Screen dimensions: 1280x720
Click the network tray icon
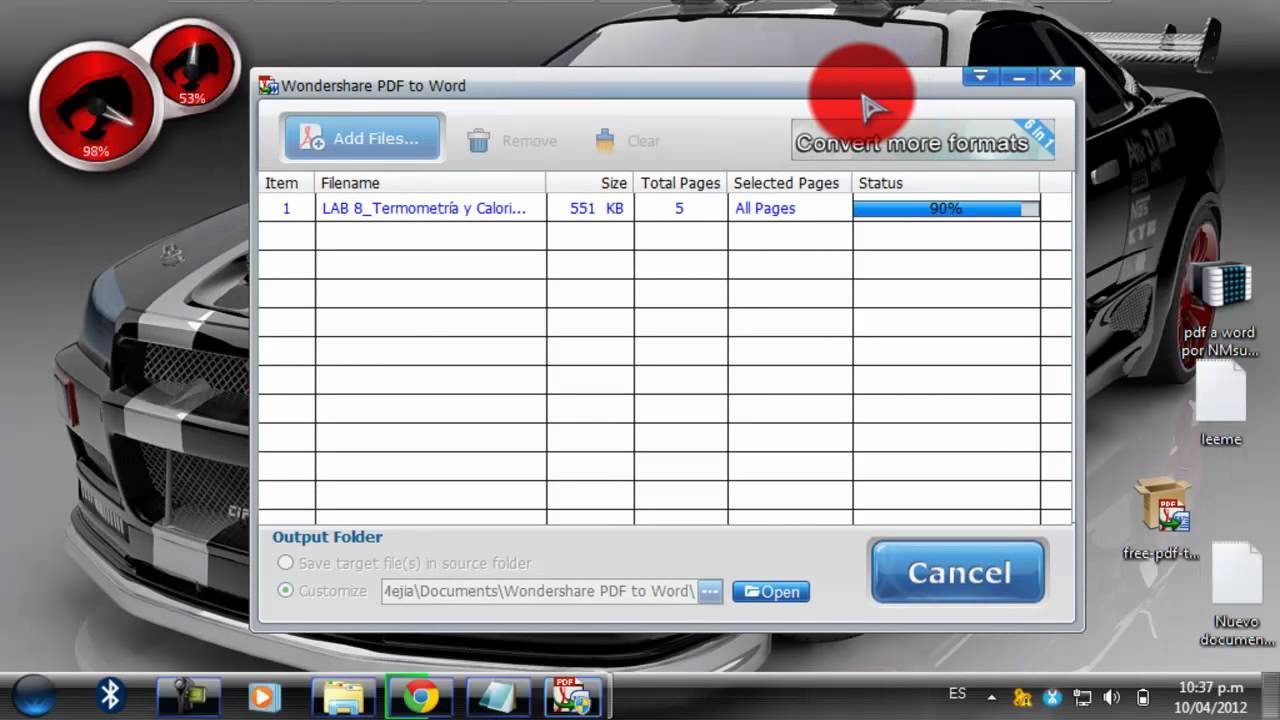pos(1082,697)
